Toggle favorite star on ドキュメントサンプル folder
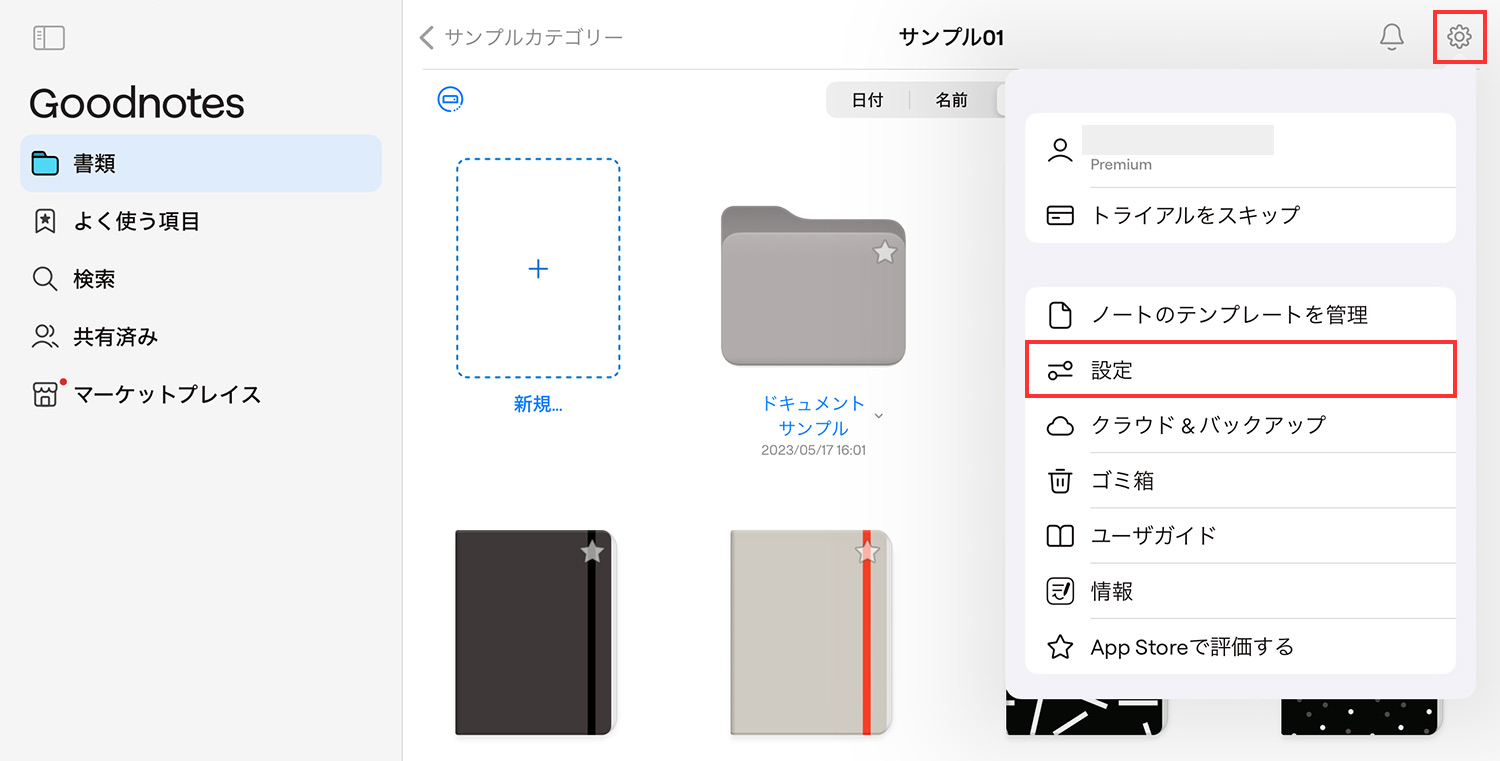Viewport: 1500px width, 761px height. [884, 252]
